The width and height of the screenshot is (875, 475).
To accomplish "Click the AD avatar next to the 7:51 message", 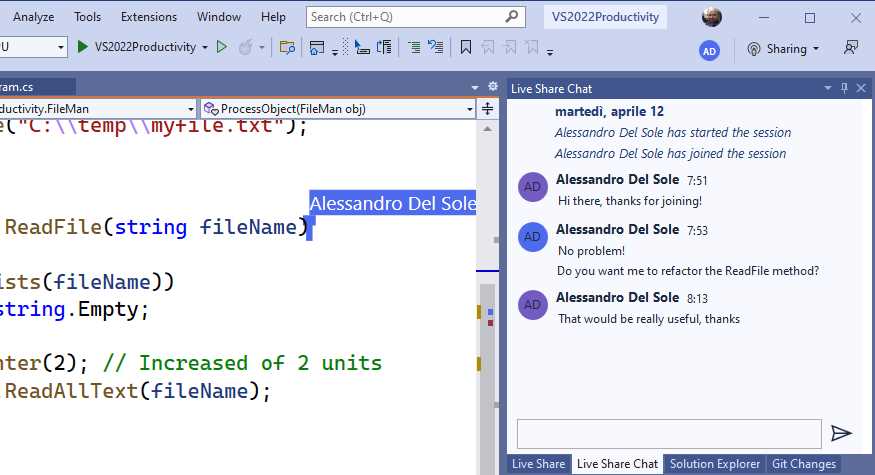I will coord(532,187).
